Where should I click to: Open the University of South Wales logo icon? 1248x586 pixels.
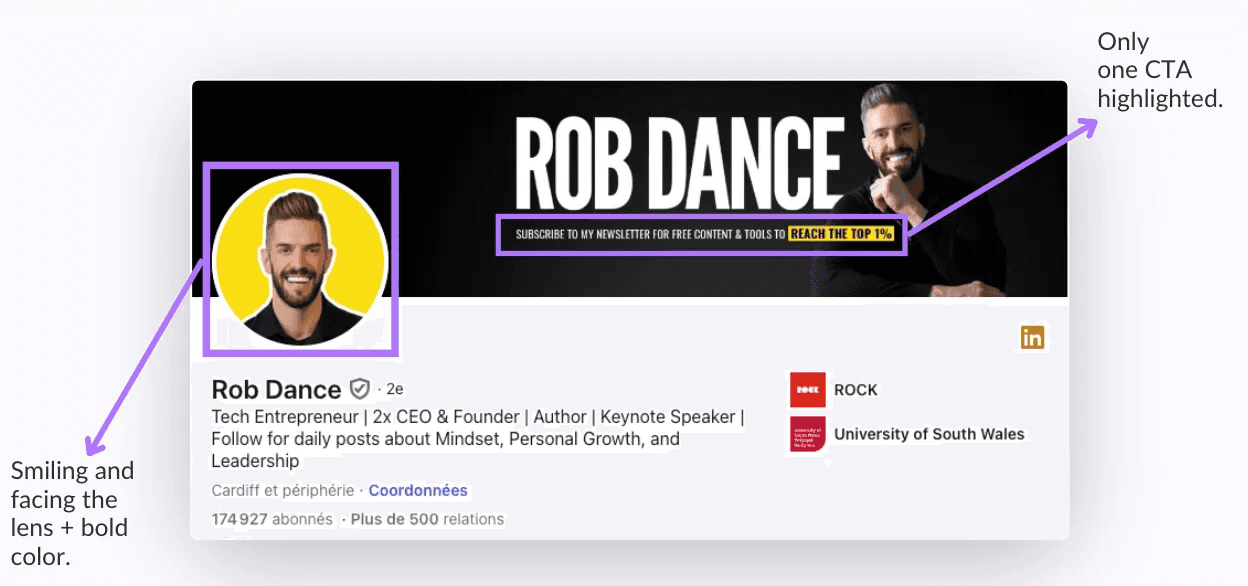click(x=807, y=434)
